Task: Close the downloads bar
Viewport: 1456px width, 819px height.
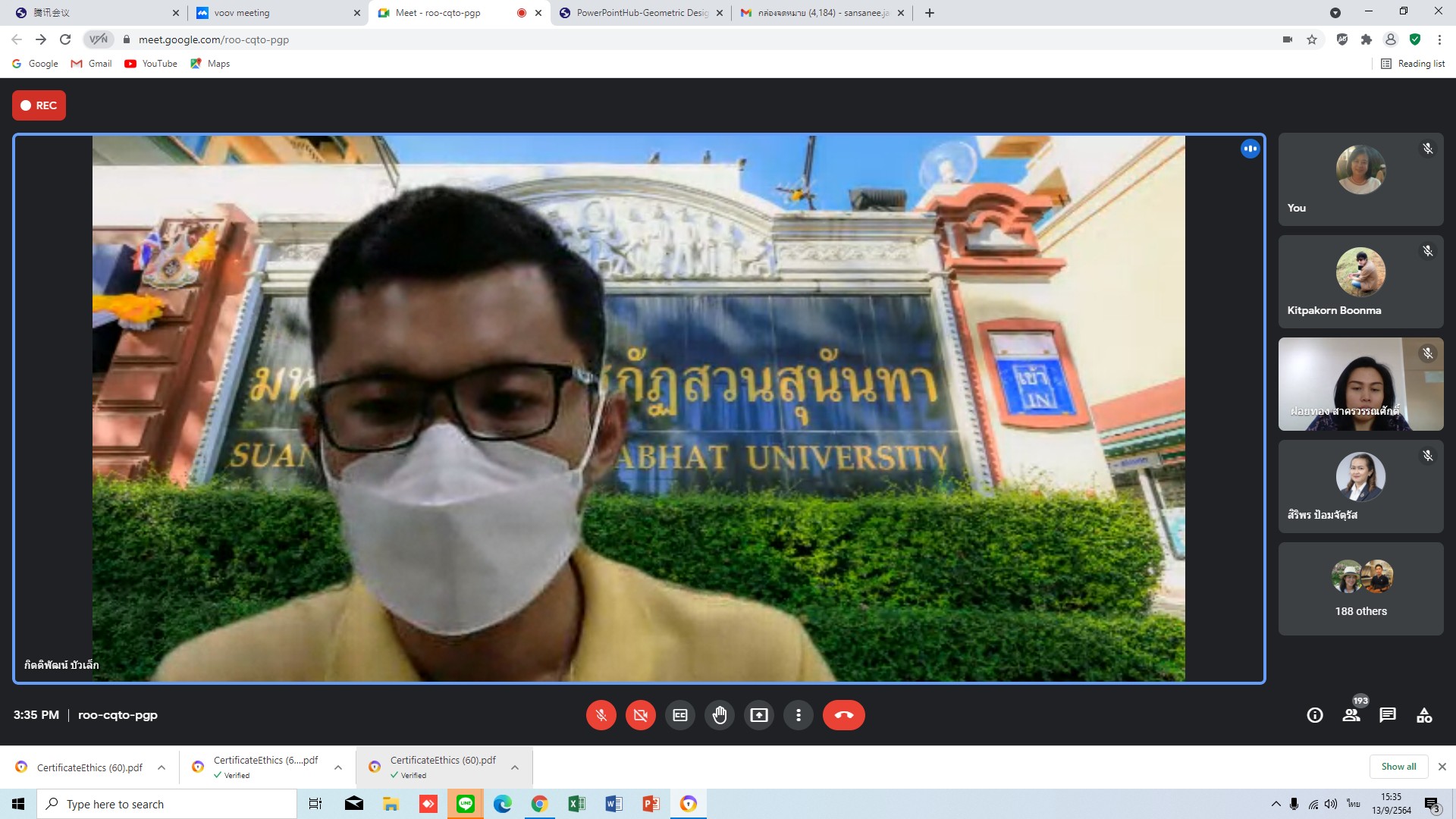Action: [x=1442, y=767]
